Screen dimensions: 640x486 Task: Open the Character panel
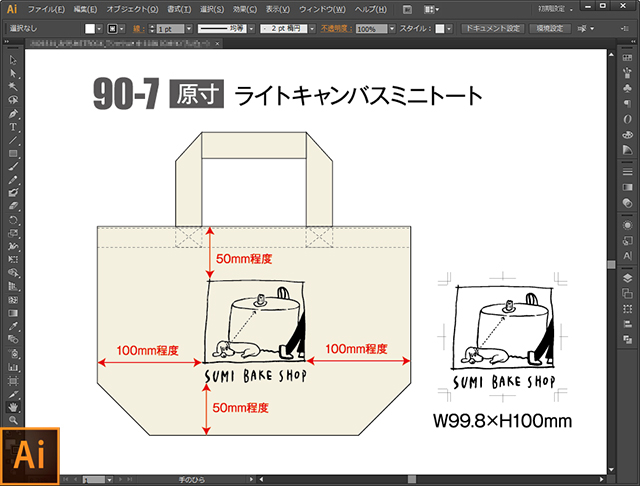point(627,256)
